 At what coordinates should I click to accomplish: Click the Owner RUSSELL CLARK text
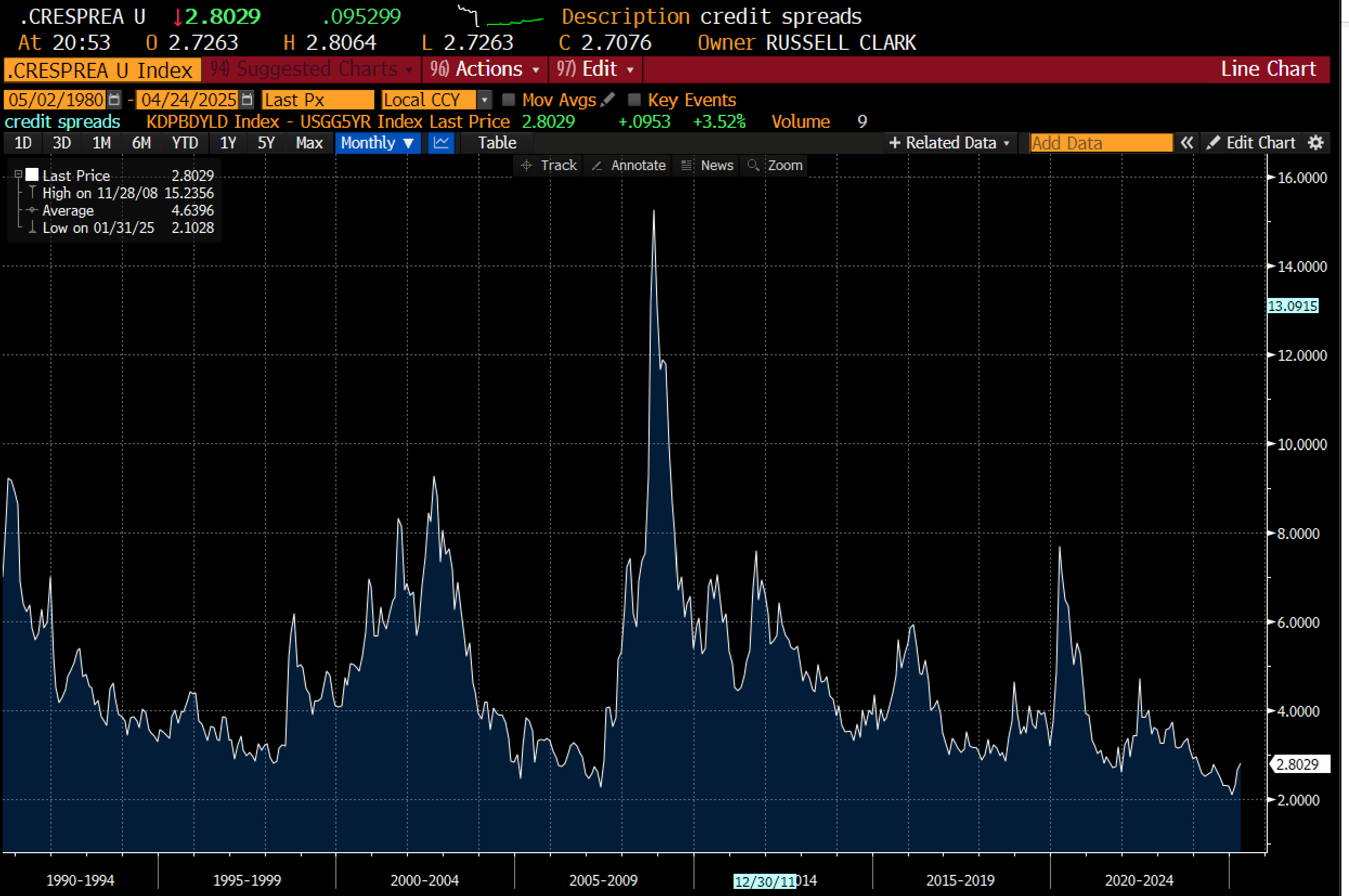tap(807, 43)
